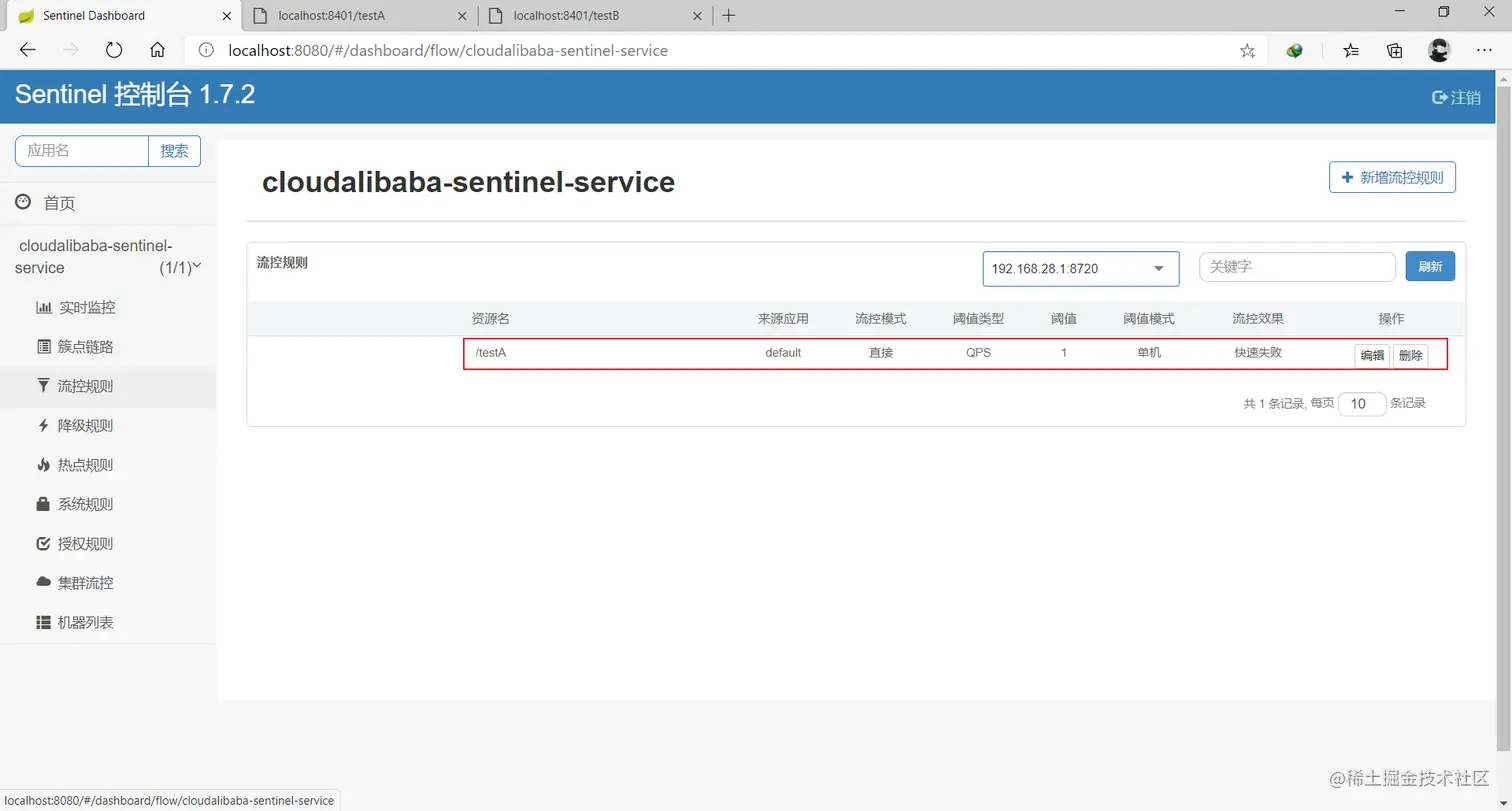Click the 资源名 column header
Screen dimensions: 1512x811
click(x=491, y=318)
